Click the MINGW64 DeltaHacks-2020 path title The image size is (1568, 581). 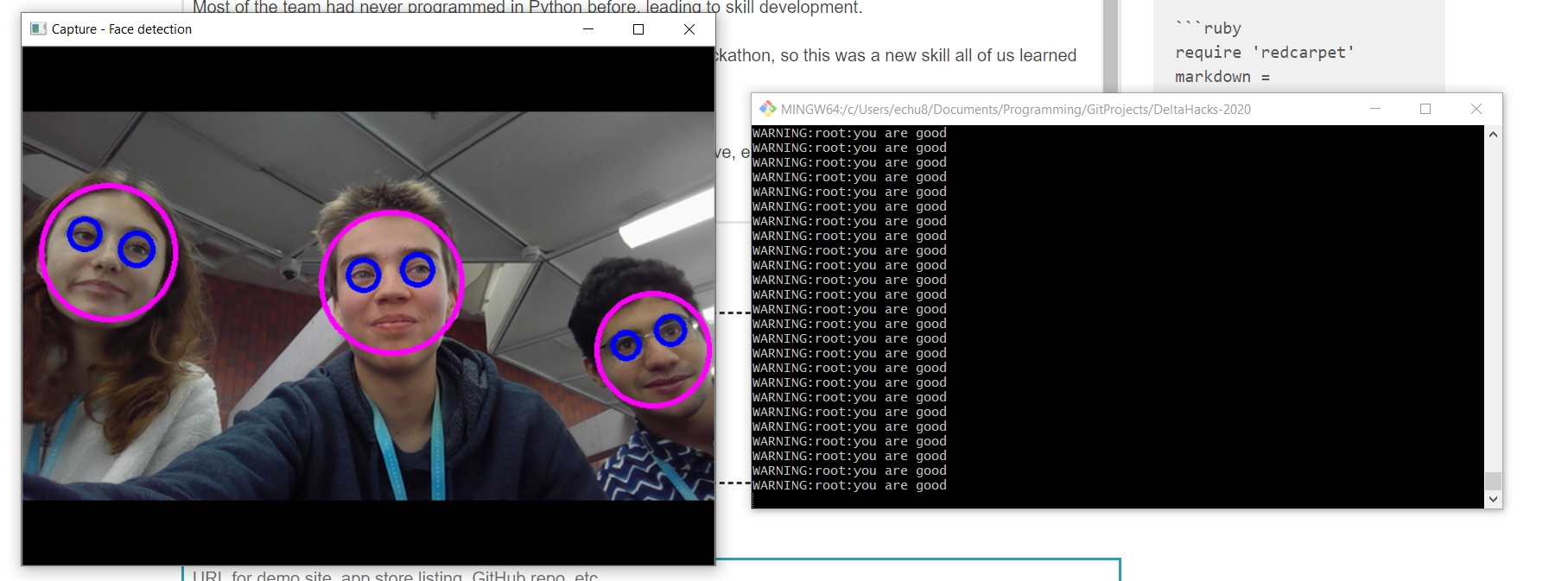1016,110
